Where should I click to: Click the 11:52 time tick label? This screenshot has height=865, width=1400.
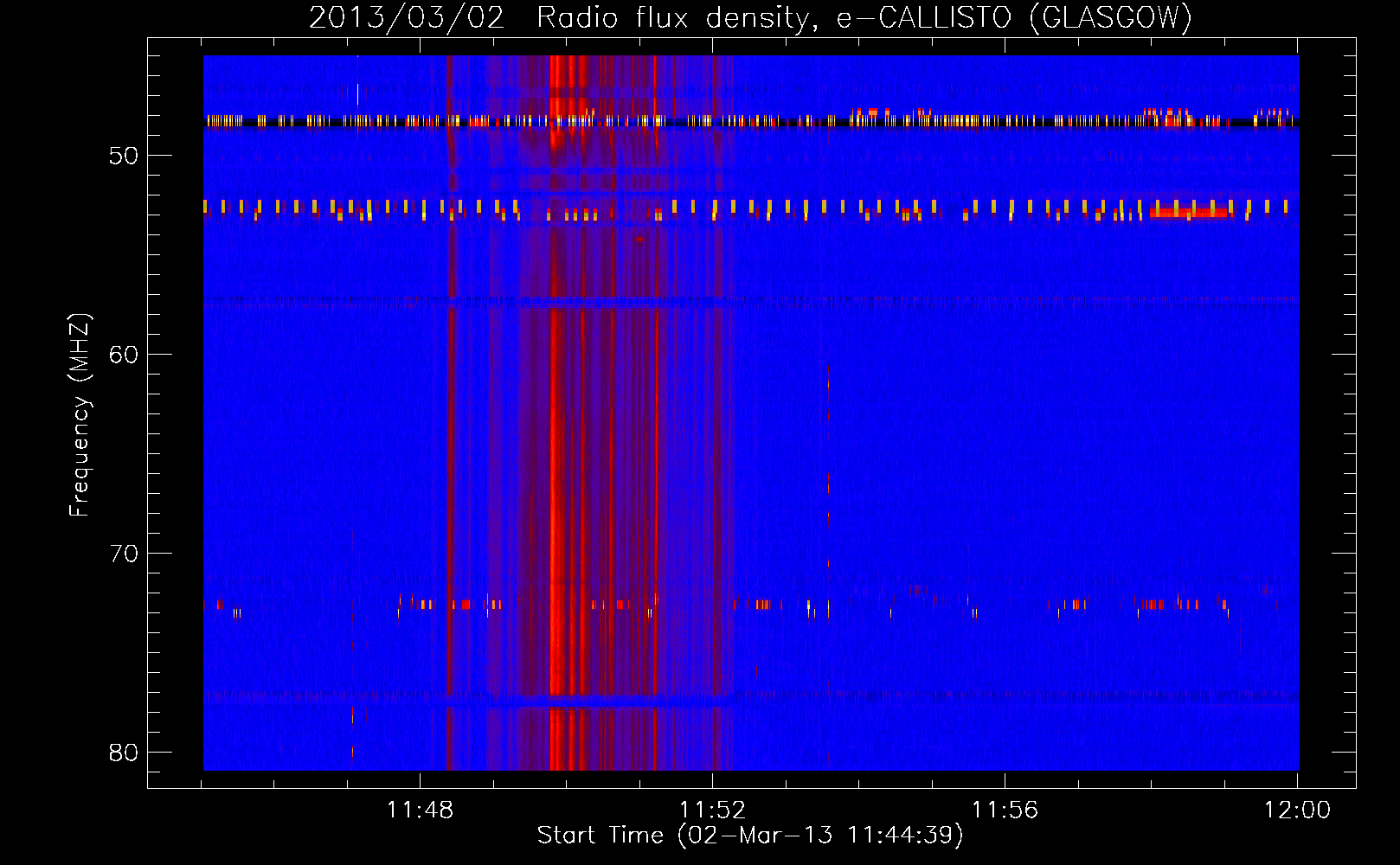pos(712,811)
